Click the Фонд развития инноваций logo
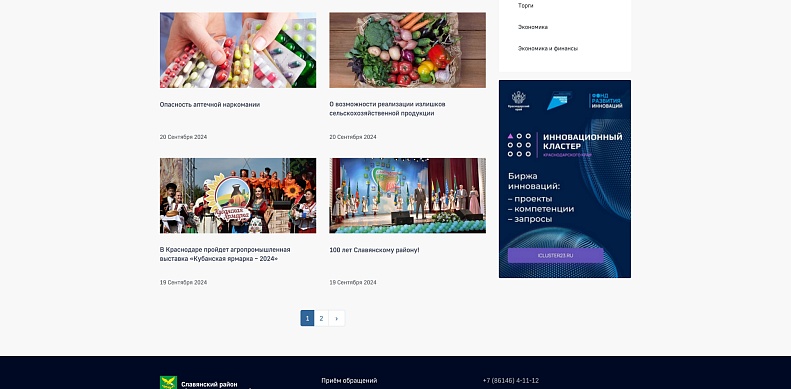791x389 pixels. (x=607, y=100)
